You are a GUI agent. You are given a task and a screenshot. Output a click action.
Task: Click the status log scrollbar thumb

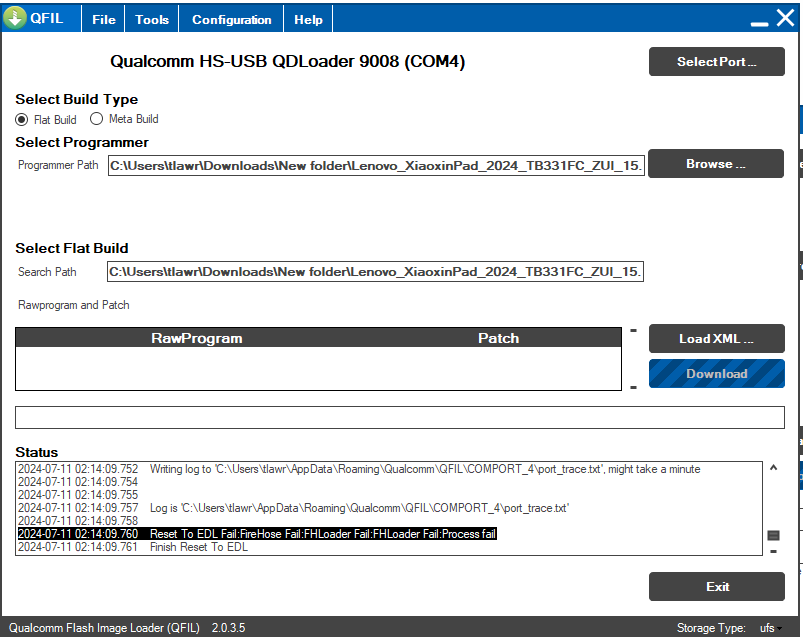(x=773, y=536)
